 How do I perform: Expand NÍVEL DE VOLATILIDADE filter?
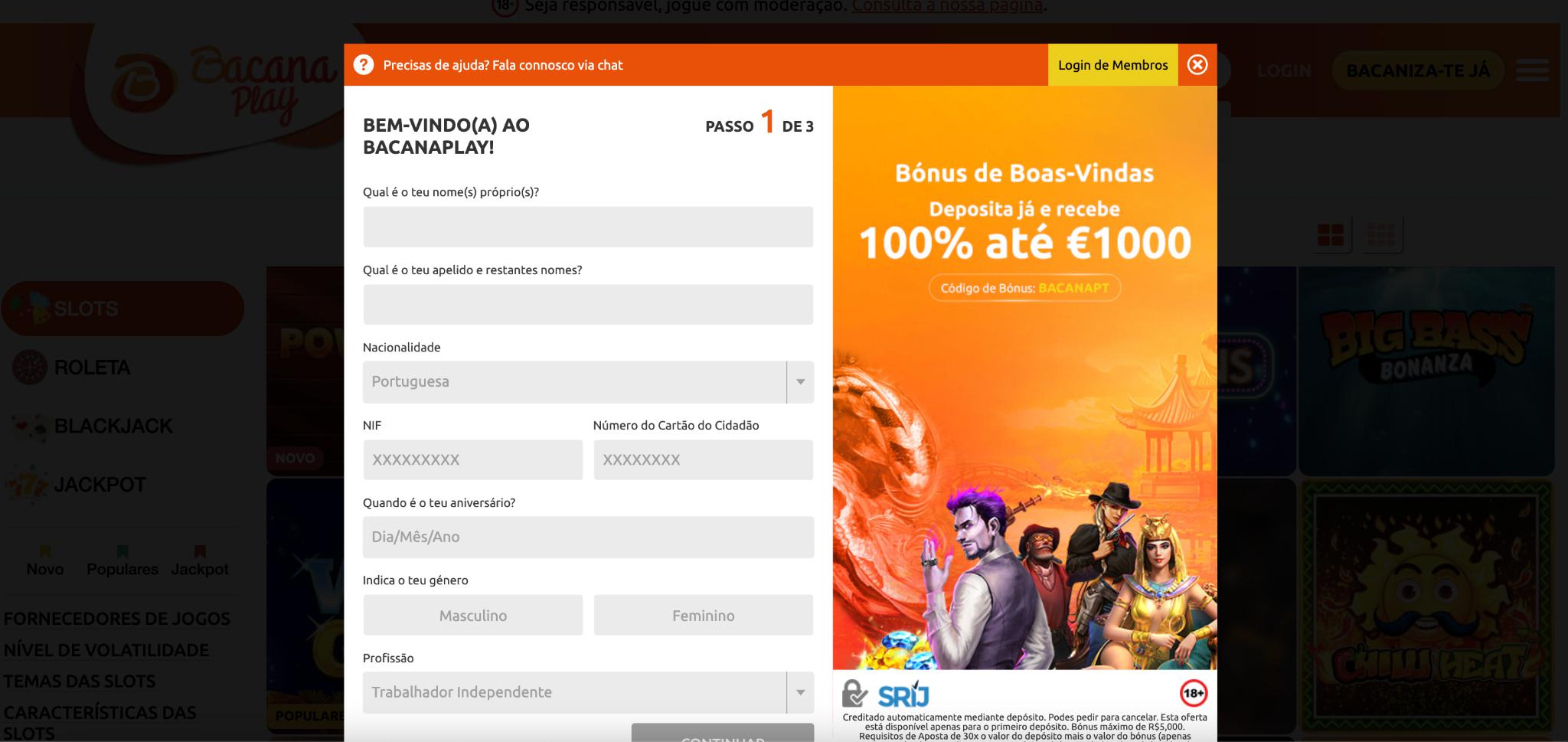point(106,650)
